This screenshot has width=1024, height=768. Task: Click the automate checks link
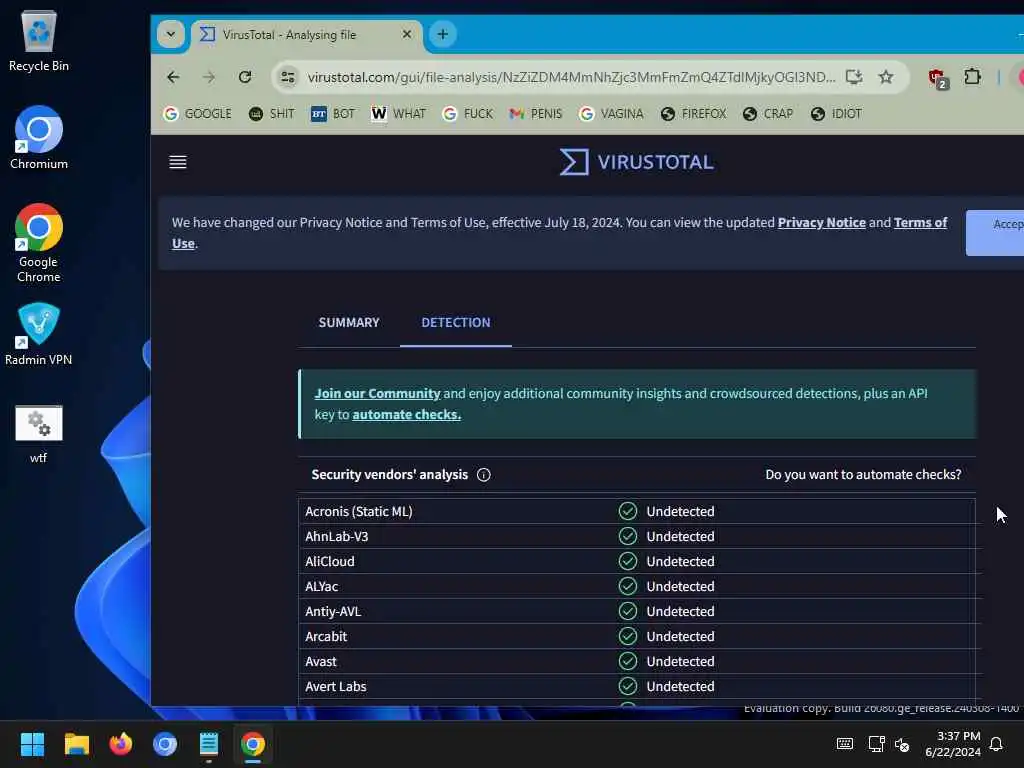click(406, 415)
